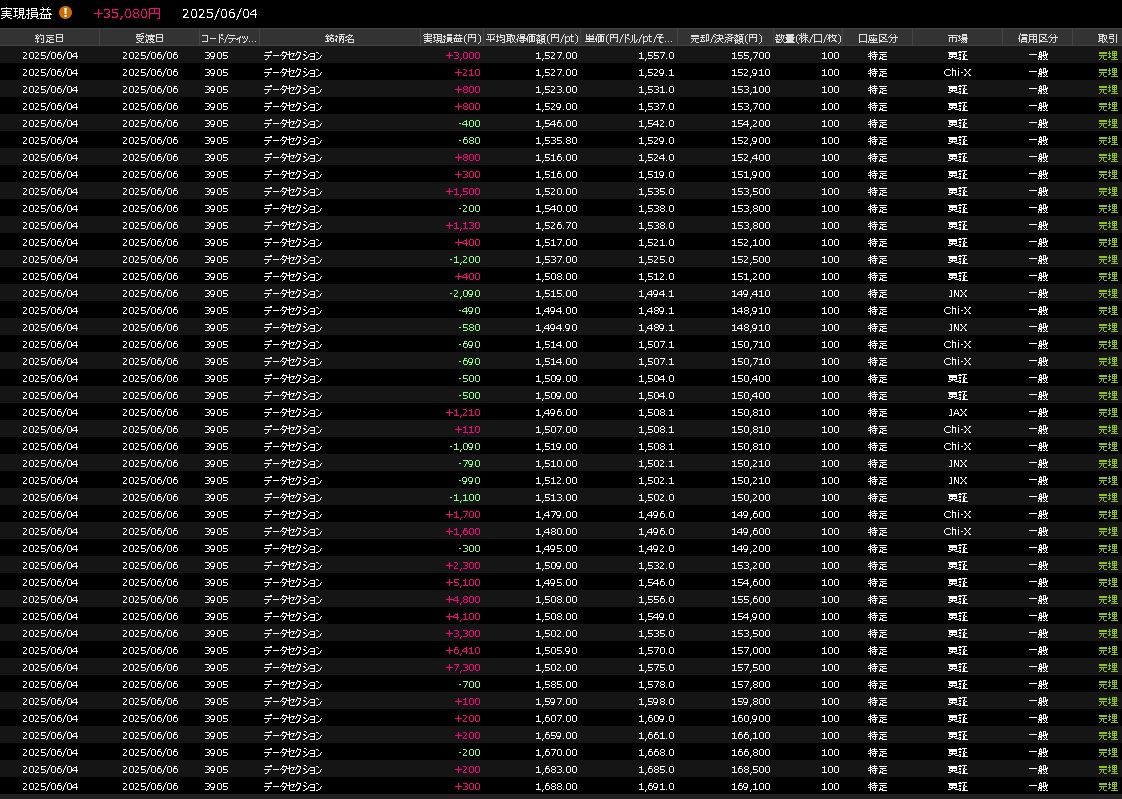Click the +110 realized profit cell
The height and width of the screenshot is (799, 1122).
(467, 430)
